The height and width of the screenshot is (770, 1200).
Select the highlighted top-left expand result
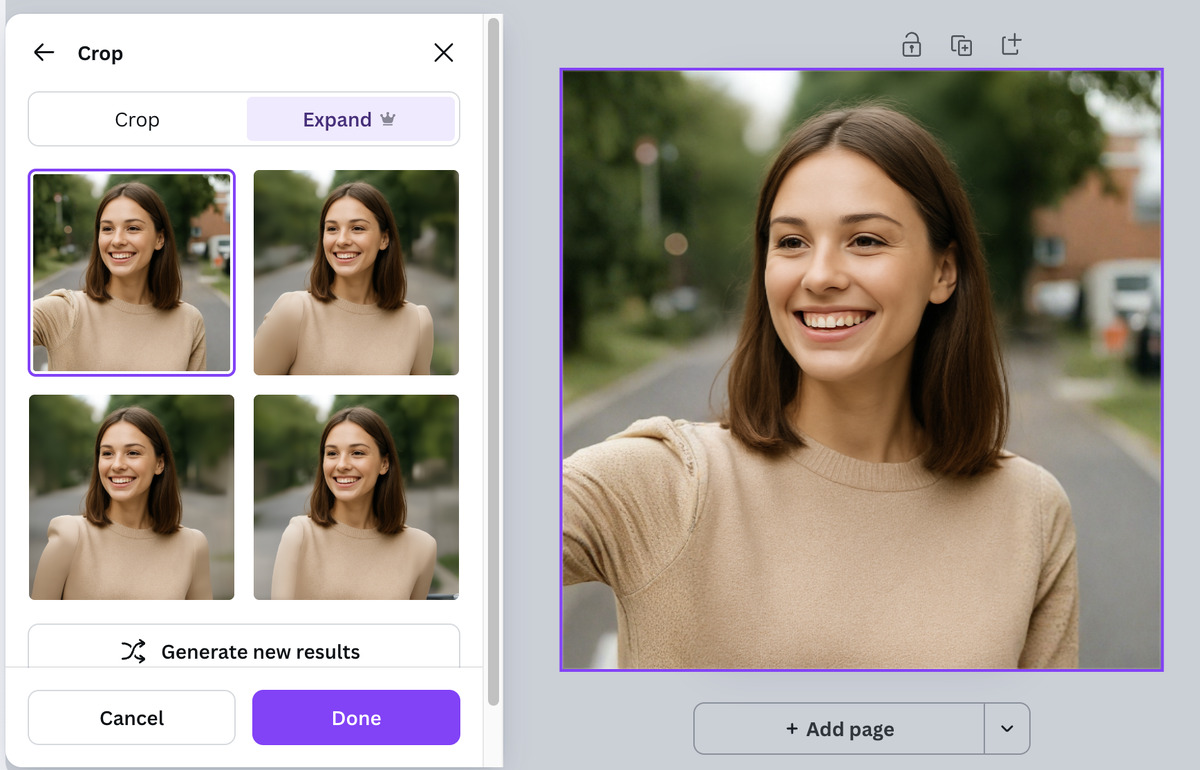pos(131,272)
